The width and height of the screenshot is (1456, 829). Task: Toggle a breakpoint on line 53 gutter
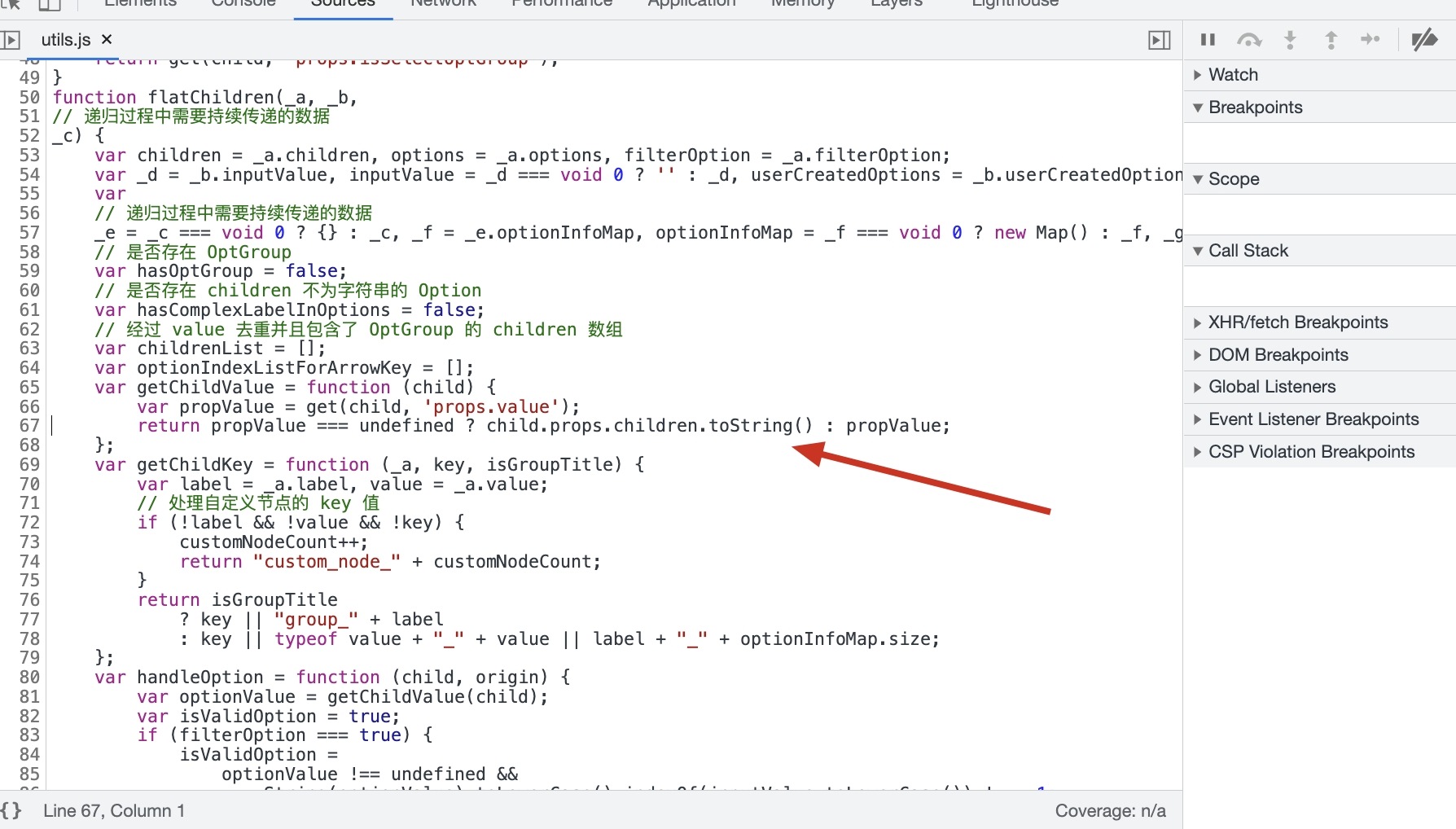pos(29,155)
